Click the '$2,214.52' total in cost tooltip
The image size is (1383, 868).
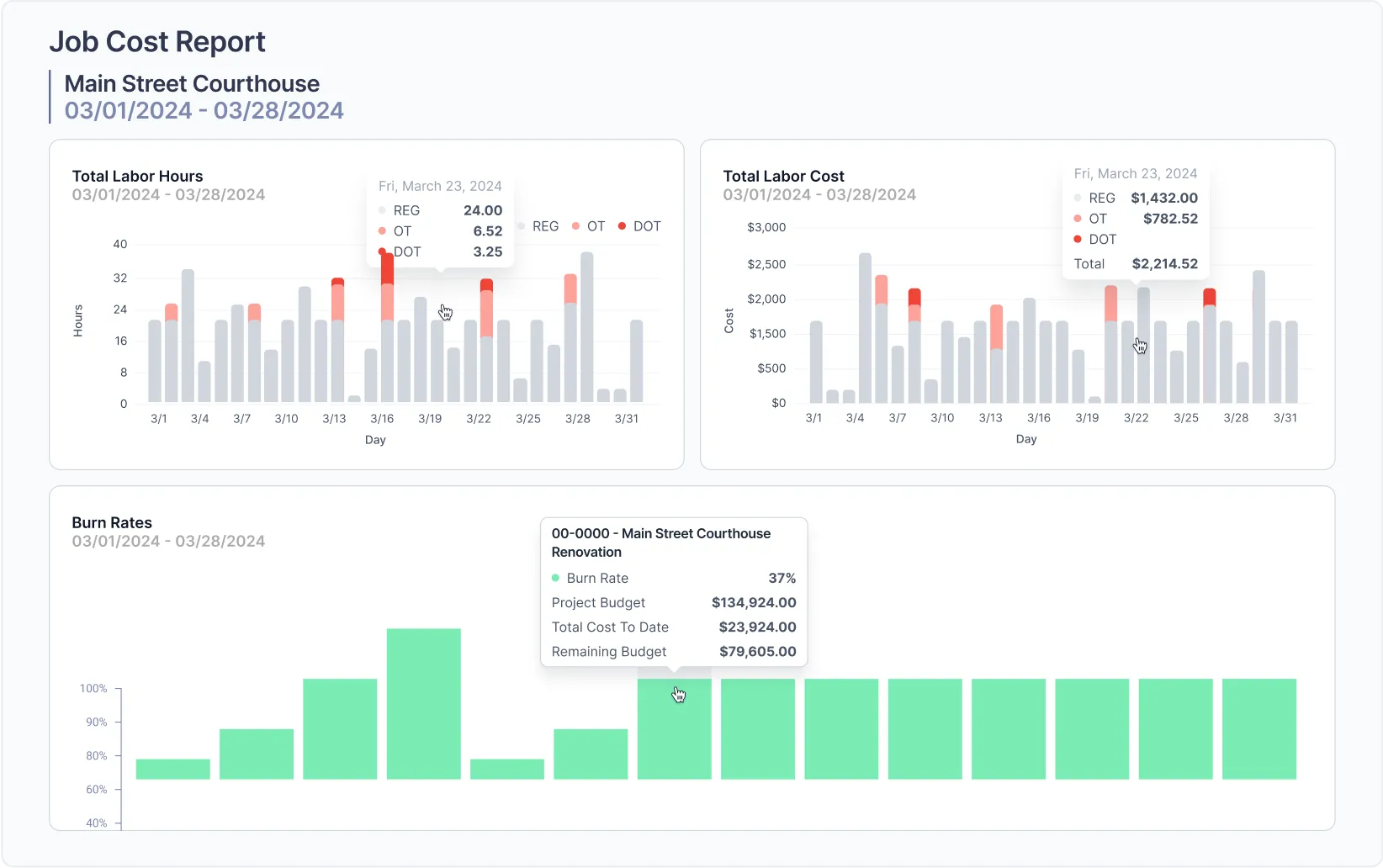pyautogui.click(x=1164, y=263)
